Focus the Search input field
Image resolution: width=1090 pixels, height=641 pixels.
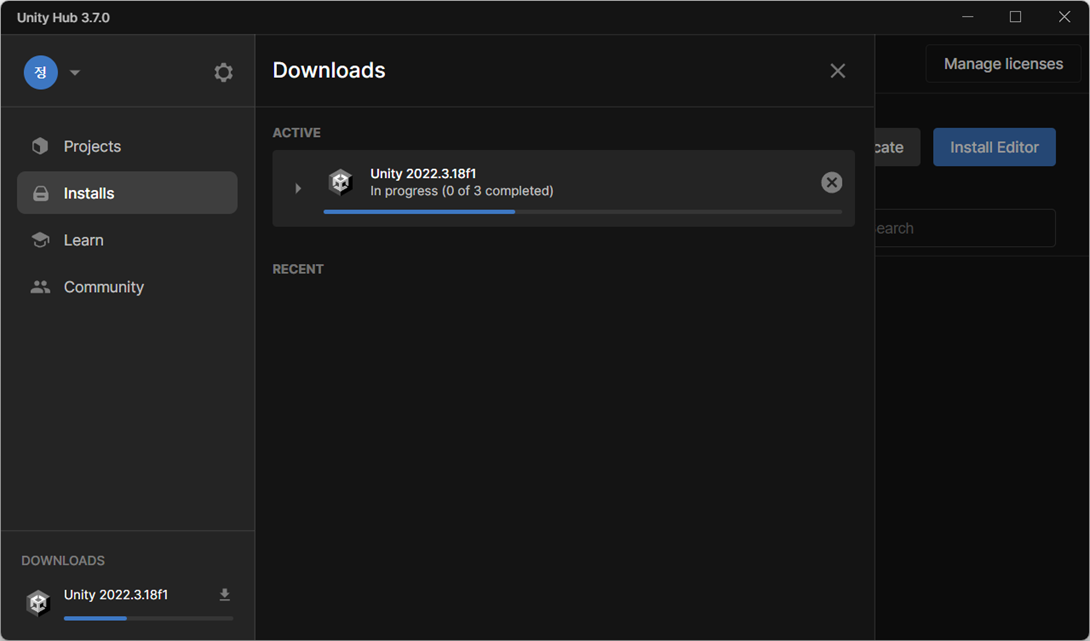click(965, 228)
